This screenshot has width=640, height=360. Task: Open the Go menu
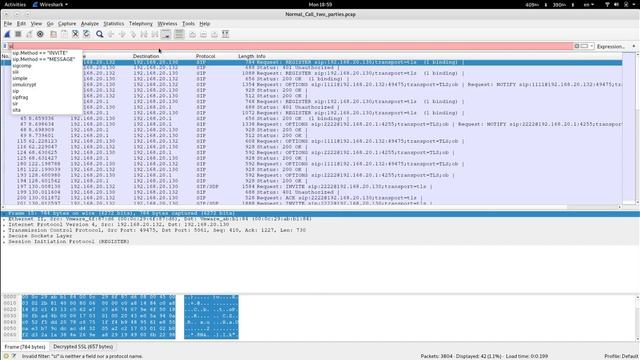click(50, 24)
